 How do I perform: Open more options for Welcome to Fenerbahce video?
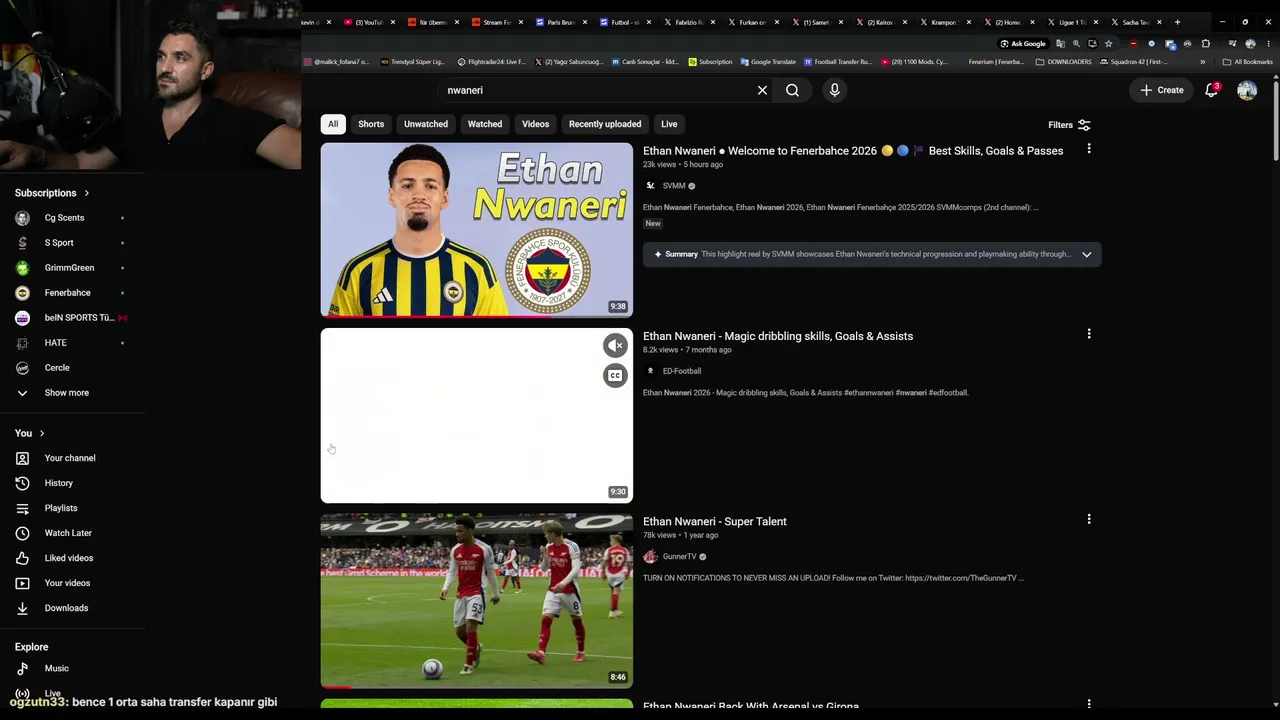pyautogui.click(x=1089, y=149)
